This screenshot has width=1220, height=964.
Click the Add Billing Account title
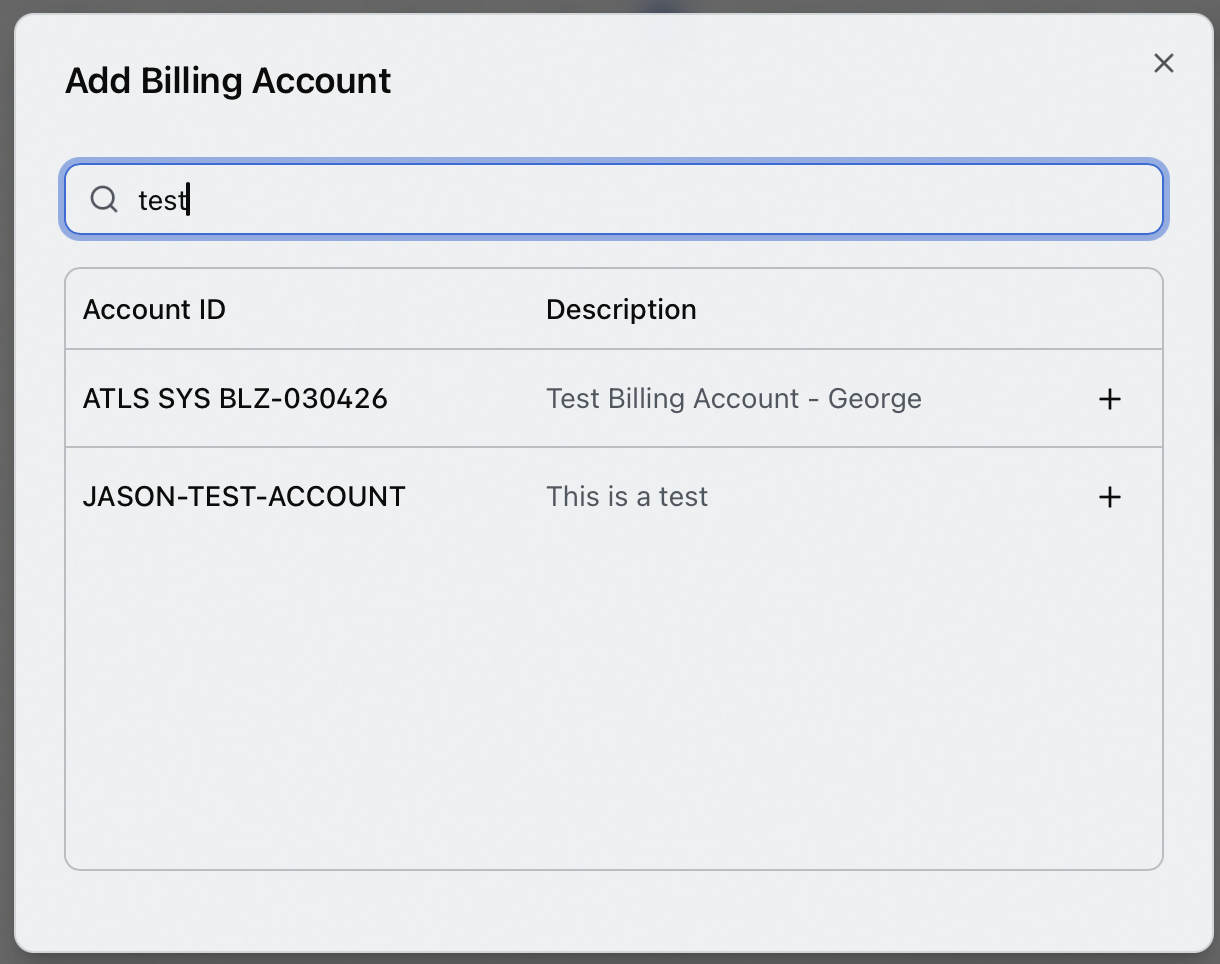228,81
